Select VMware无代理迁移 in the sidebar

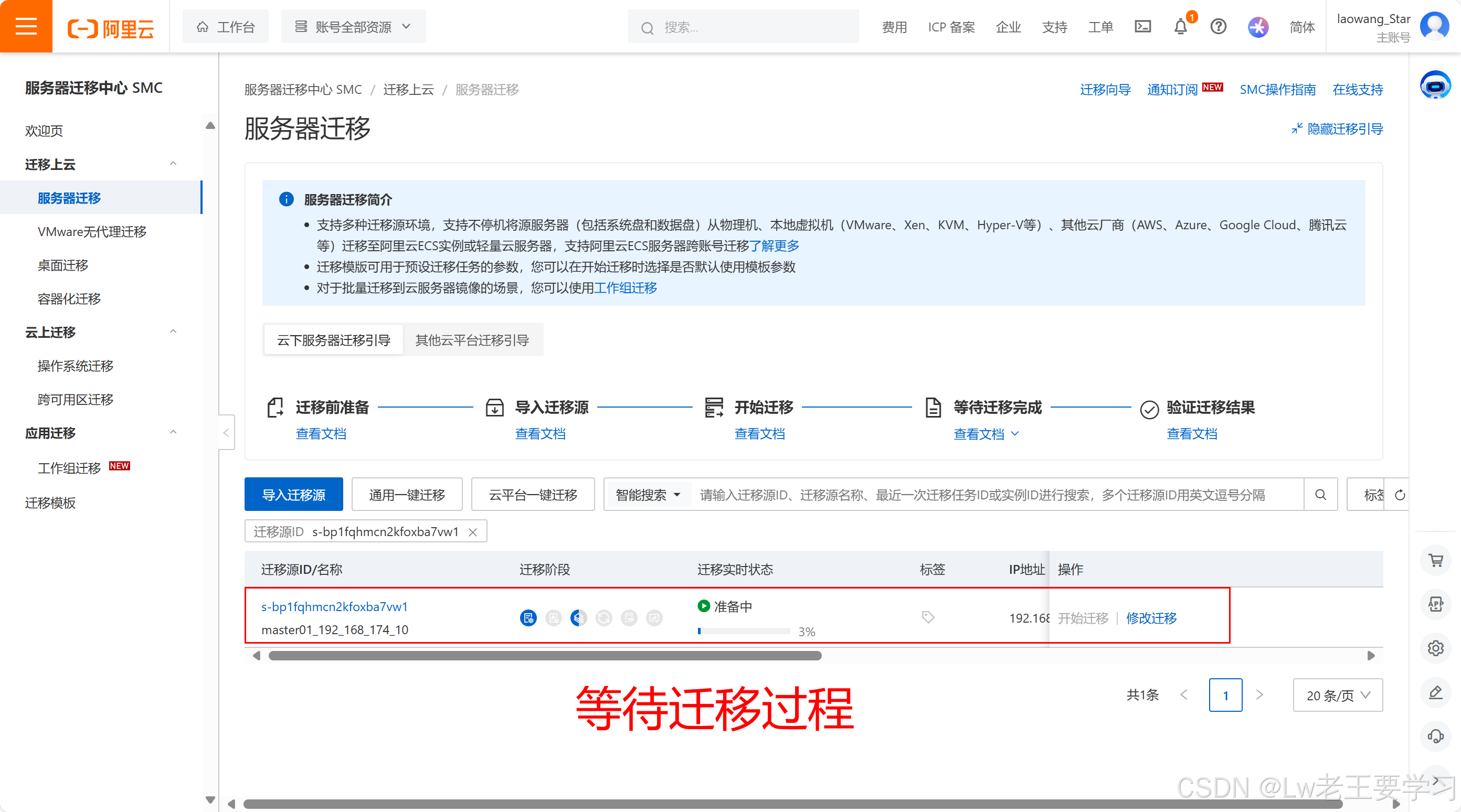coord(92,231)
